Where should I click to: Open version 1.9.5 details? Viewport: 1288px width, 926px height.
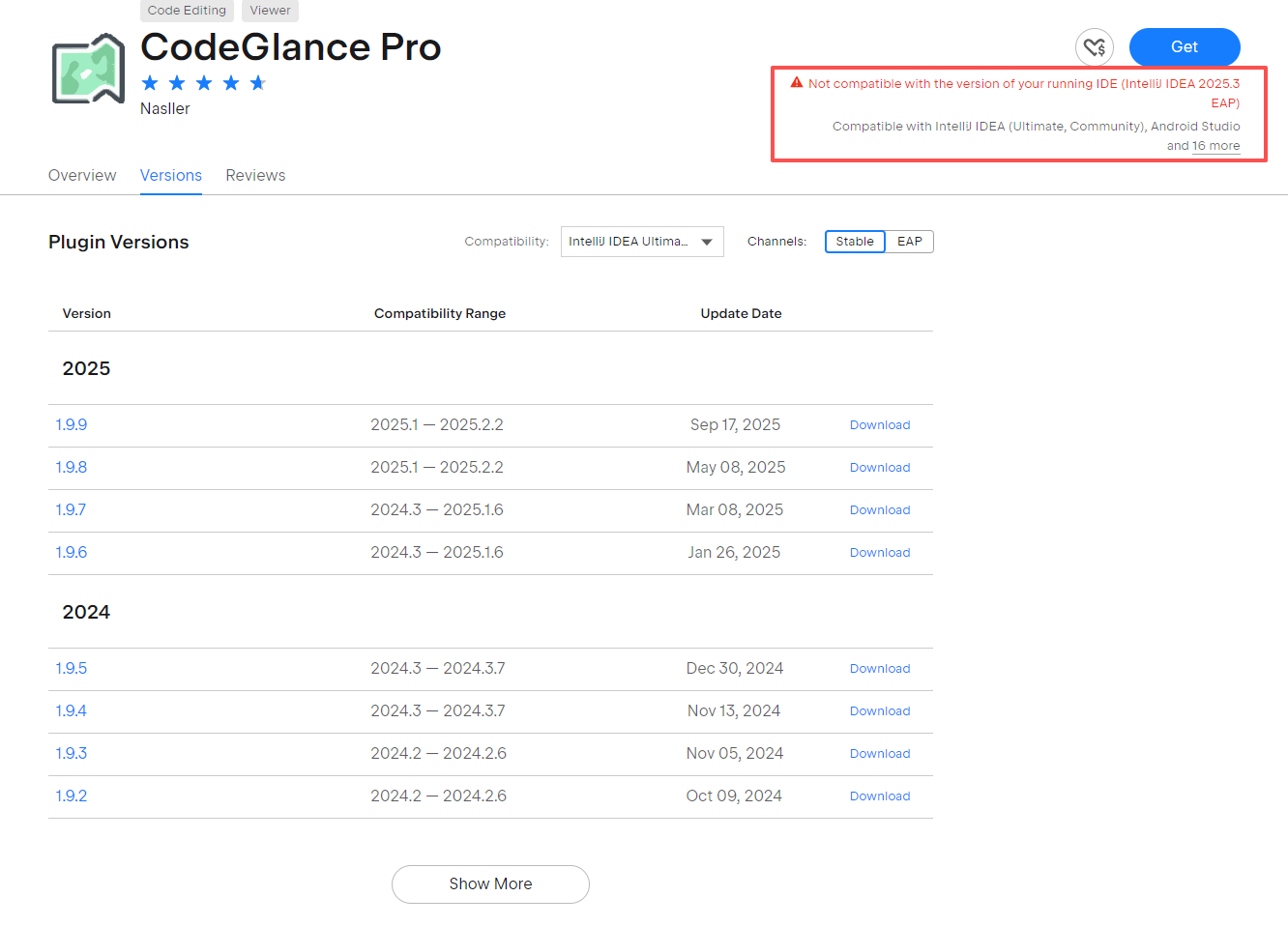click(72, 668)
